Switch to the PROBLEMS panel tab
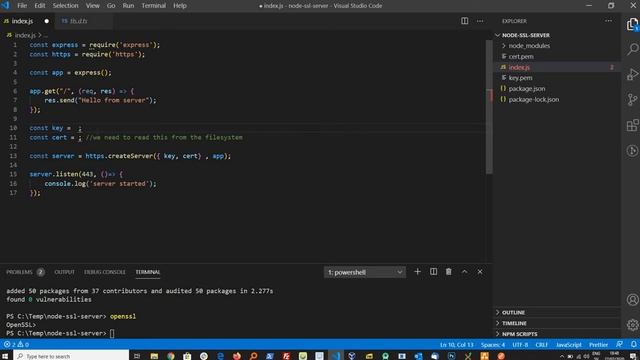Viewport: 640px width, 360px height. point(25,272)
